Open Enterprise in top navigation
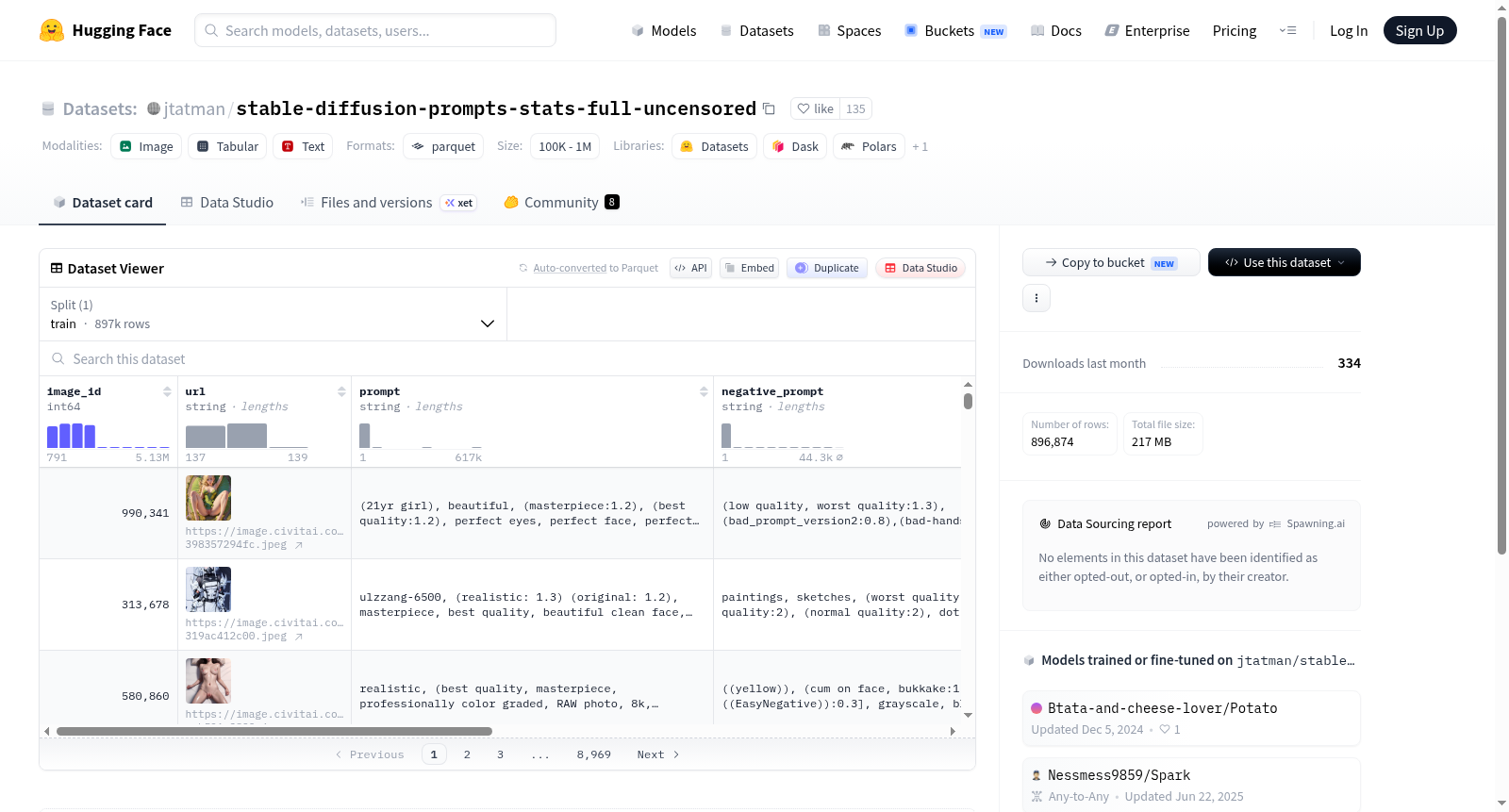This screenshot has height=812, width=1509. coord(1148,31)
